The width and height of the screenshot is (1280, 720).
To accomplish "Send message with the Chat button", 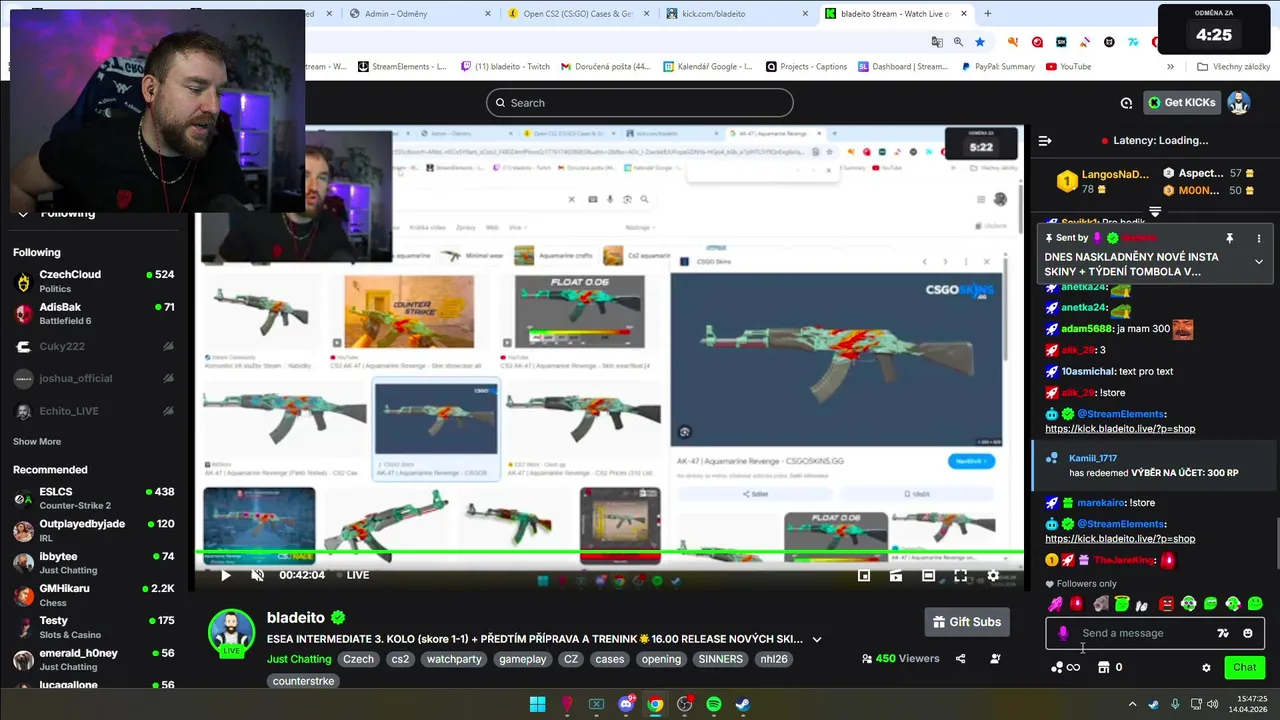I will (x=1244, y=667).
